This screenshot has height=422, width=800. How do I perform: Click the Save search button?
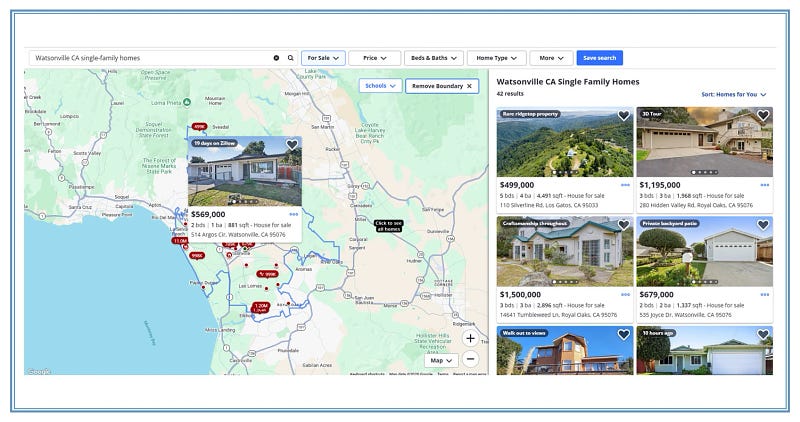point(599,58)
